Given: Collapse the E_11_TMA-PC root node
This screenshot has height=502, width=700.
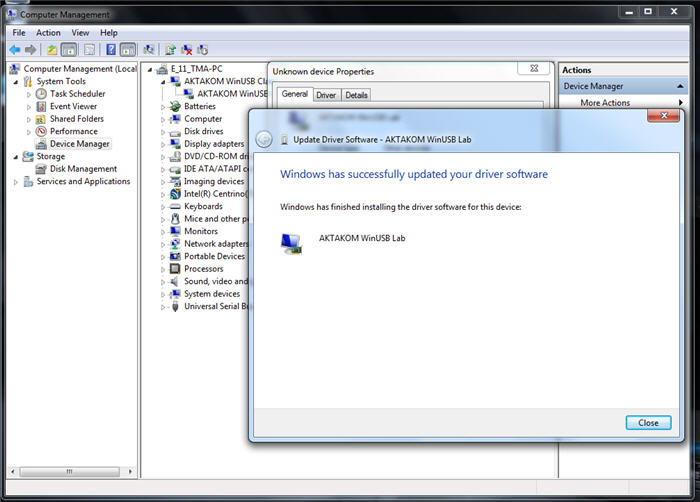Looking at the screenshot, I should (150, 69).
